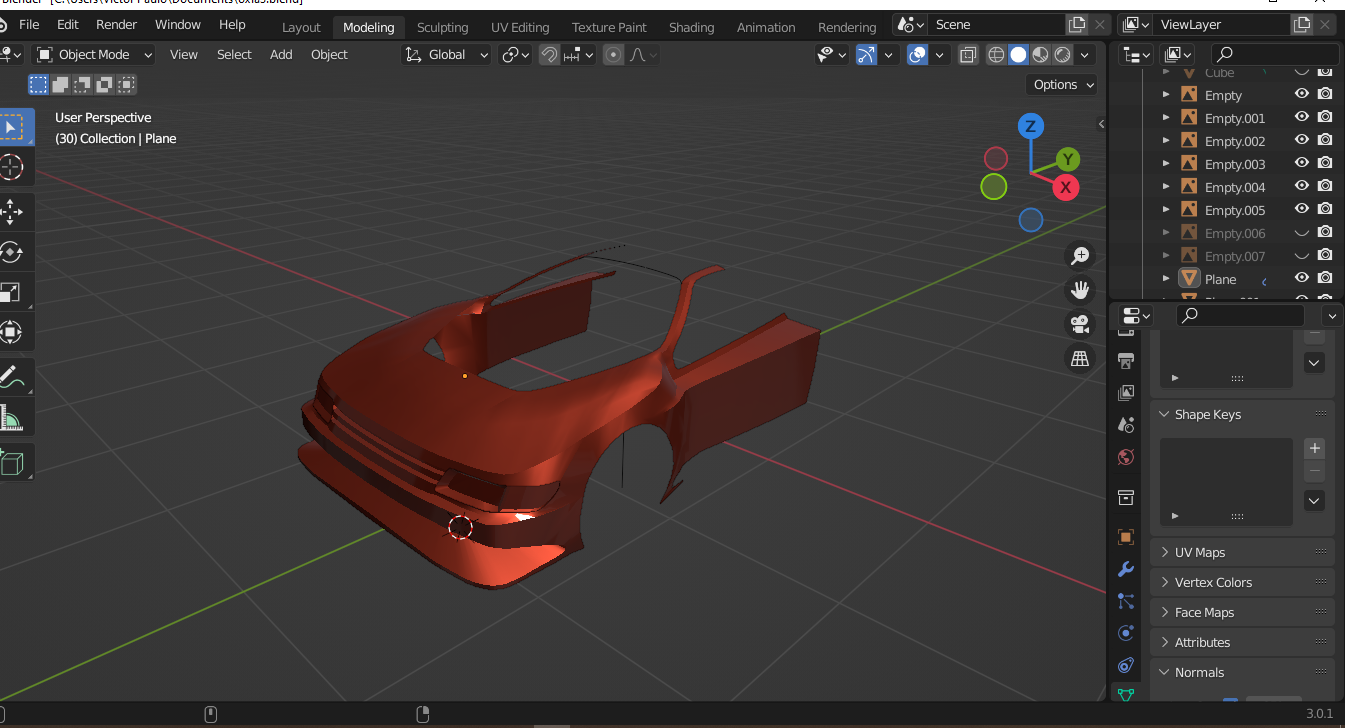Switch perspective/orthographic grid icon
1345x728 pixels.
pyautogui.click(x=1080, y=358)
